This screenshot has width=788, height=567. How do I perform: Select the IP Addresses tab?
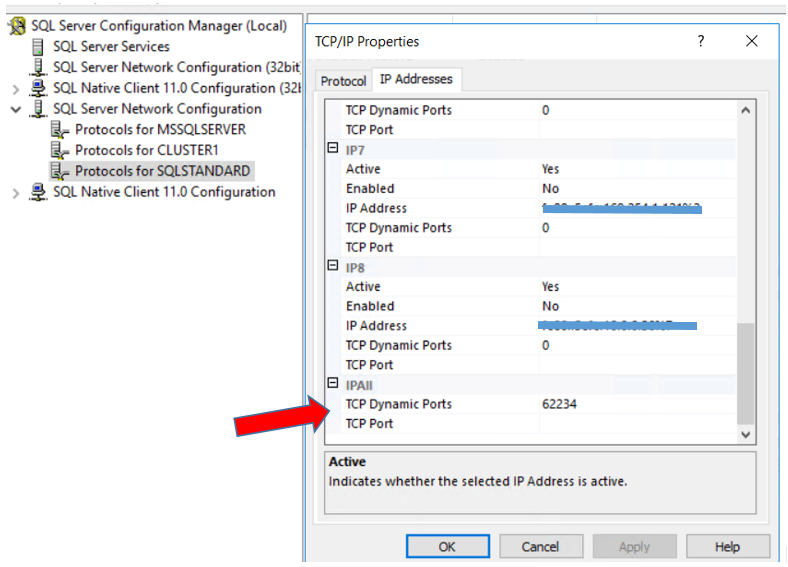point(416,79)
